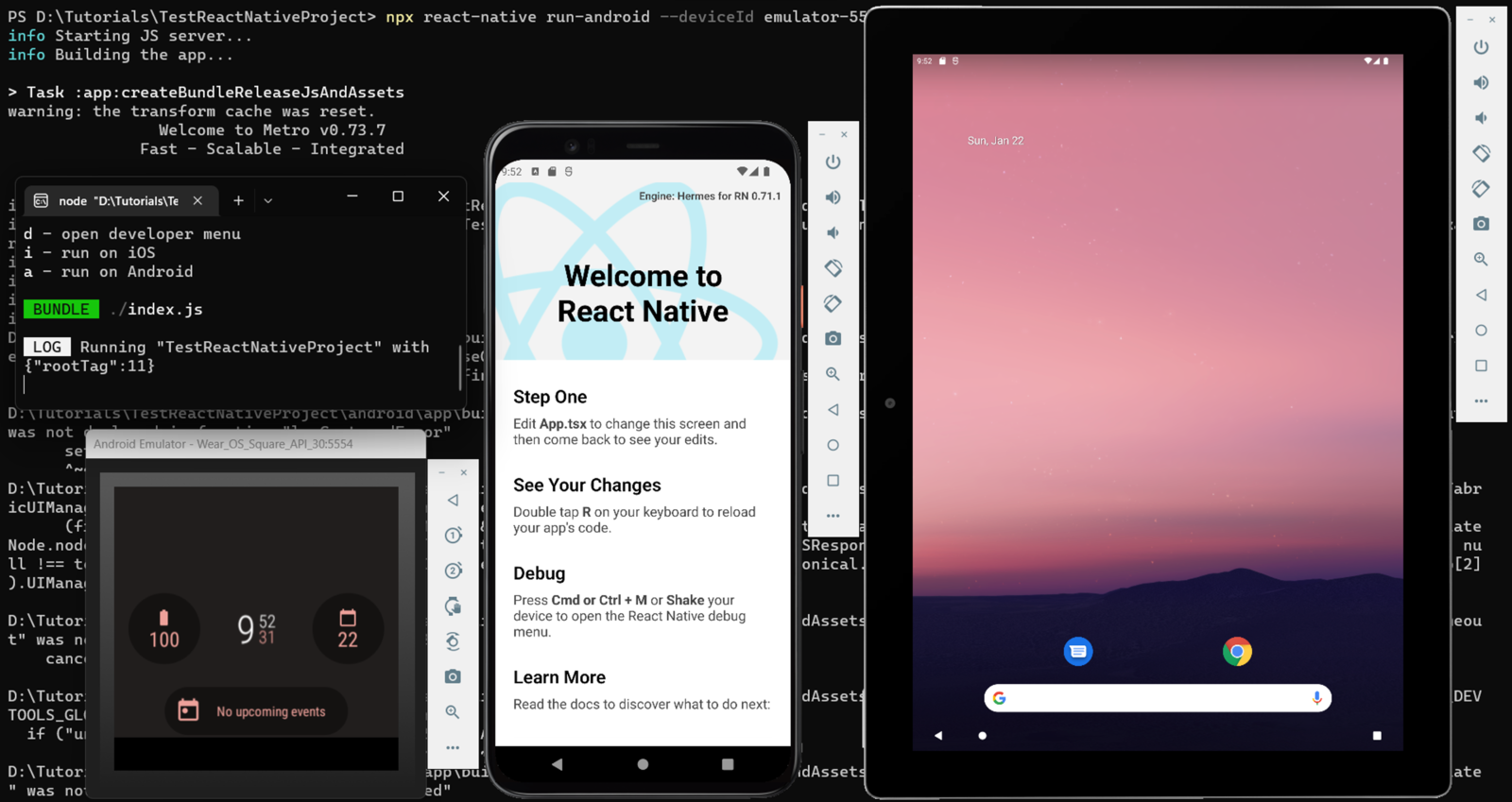Screen dimensions: 1512x802
Task: Lower volume on phone emulator toolbar
Action: pos(833,232)
